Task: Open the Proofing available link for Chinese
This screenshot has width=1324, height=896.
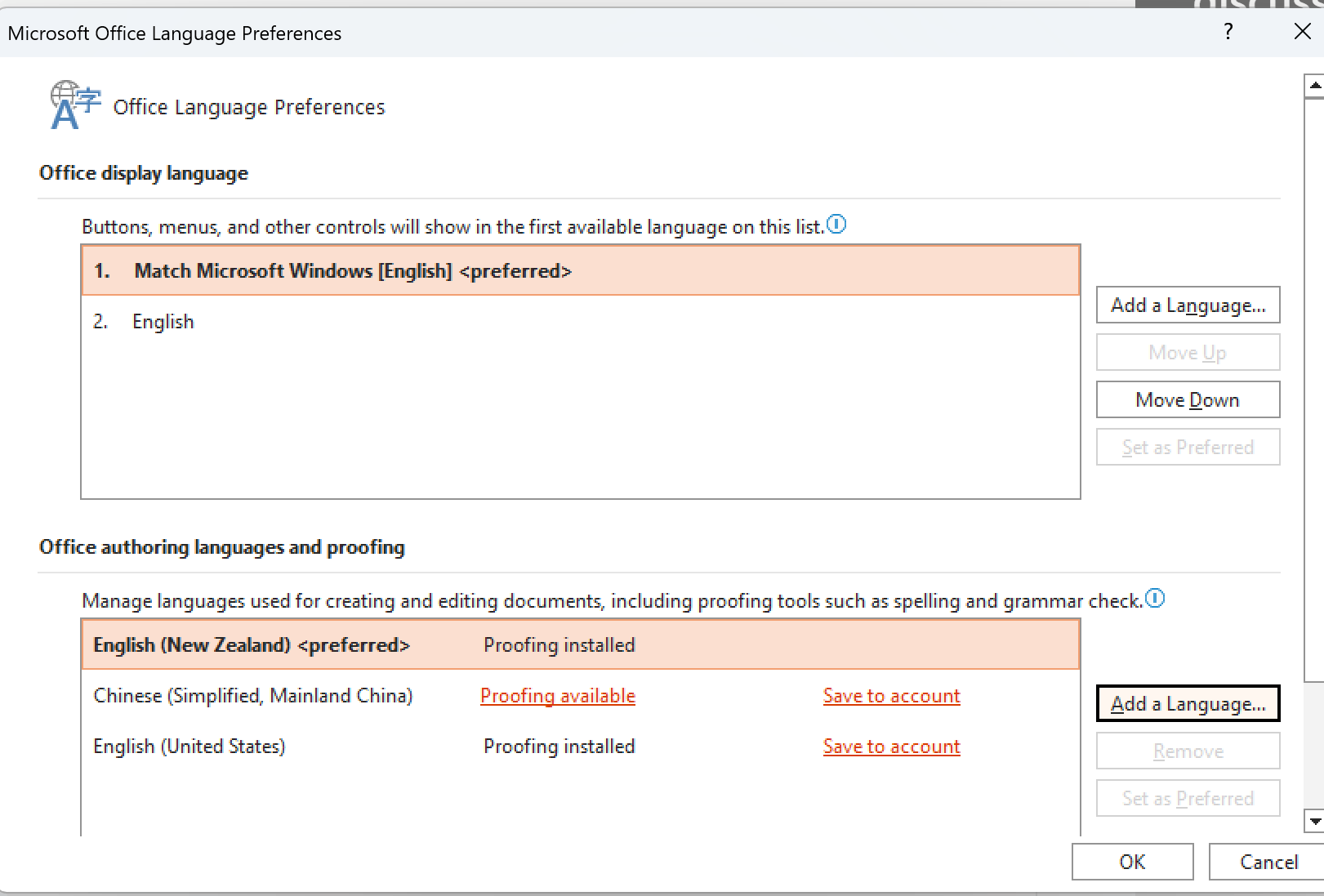Action: pyautogui.click(x=558, y=695)
